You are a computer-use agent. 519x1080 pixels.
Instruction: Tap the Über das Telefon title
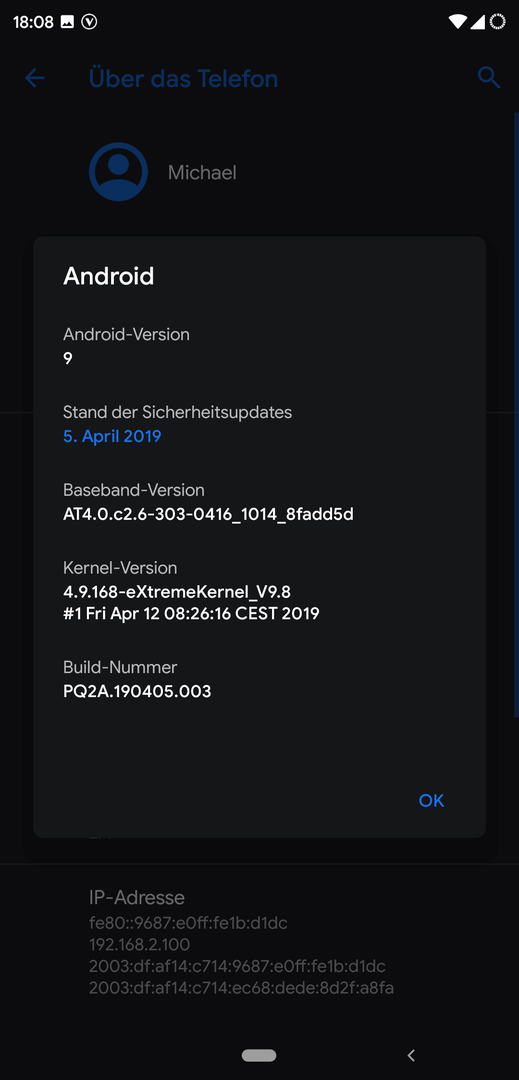[183, 79]
